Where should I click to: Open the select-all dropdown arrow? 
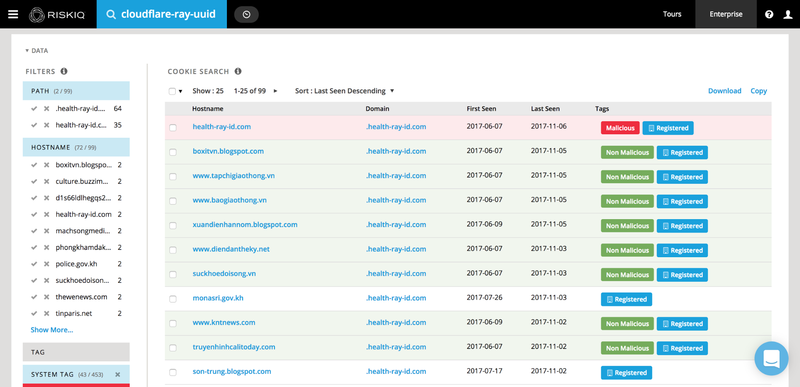click(181, 91)
